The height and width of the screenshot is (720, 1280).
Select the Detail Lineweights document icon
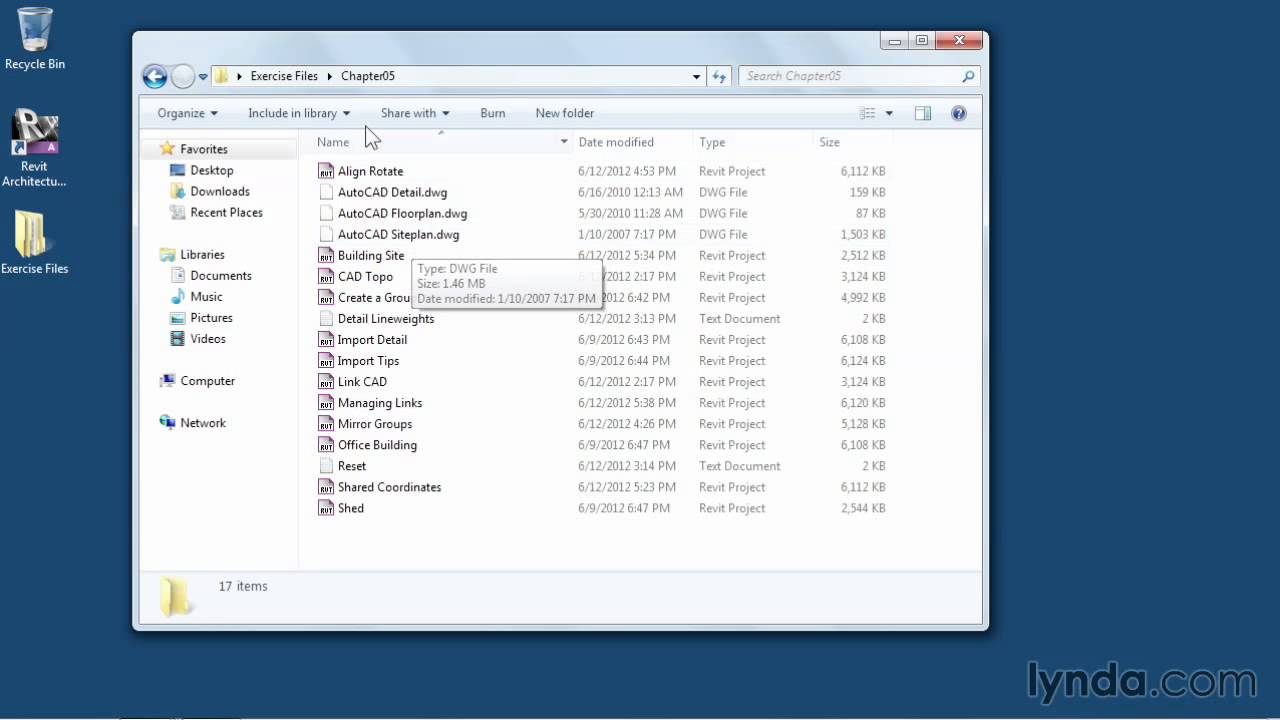pyautogui.click(x=326, y=318)
